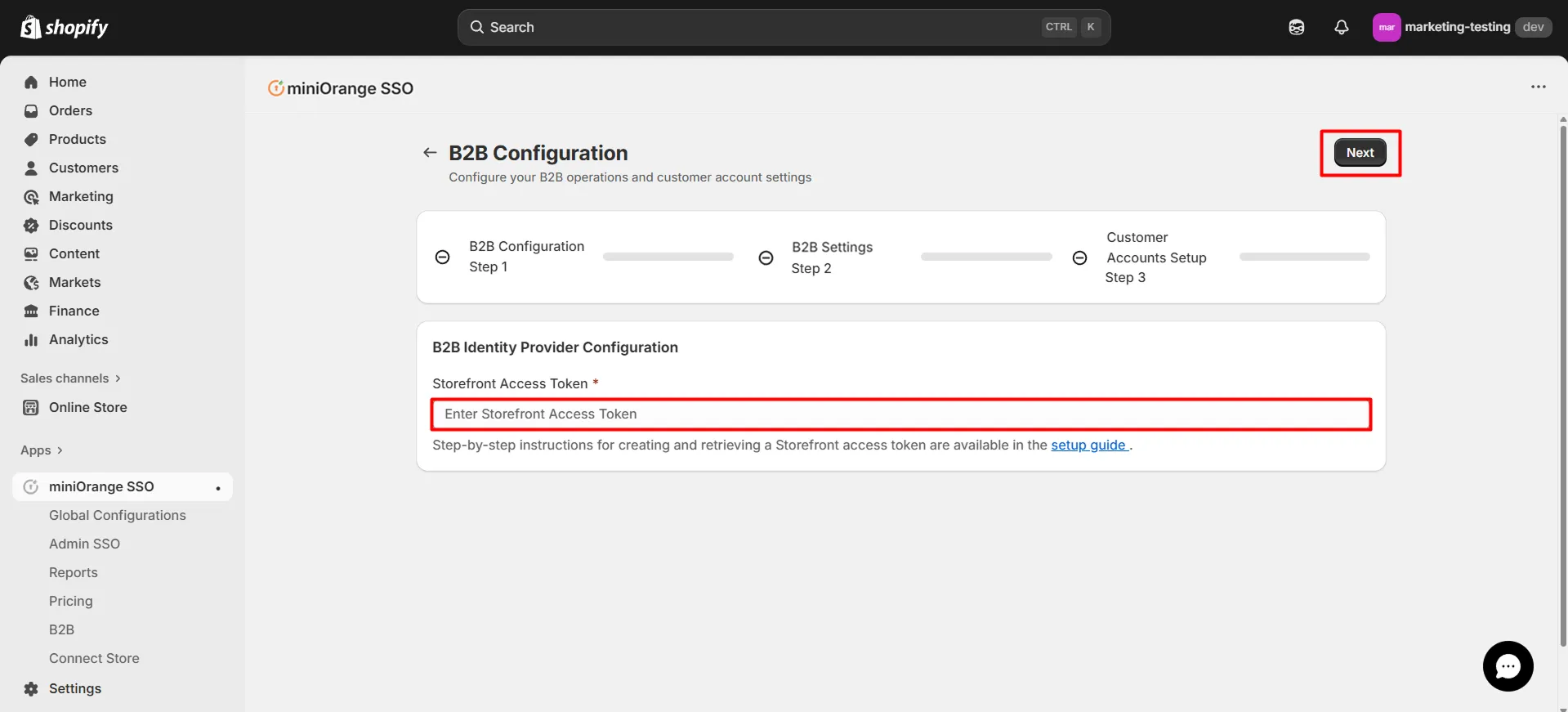This screenshot has height=712, width=1568.
Task: Click the Marketing target icon
Action: [31, 196]
